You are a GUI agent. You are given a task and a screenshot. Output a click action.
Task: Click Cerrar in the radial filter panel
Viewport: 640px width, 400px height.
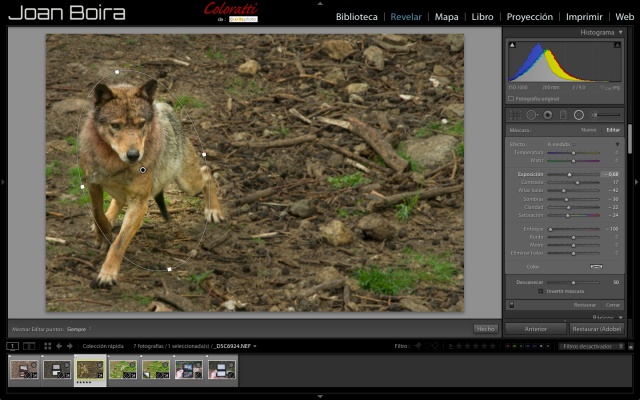613,305
